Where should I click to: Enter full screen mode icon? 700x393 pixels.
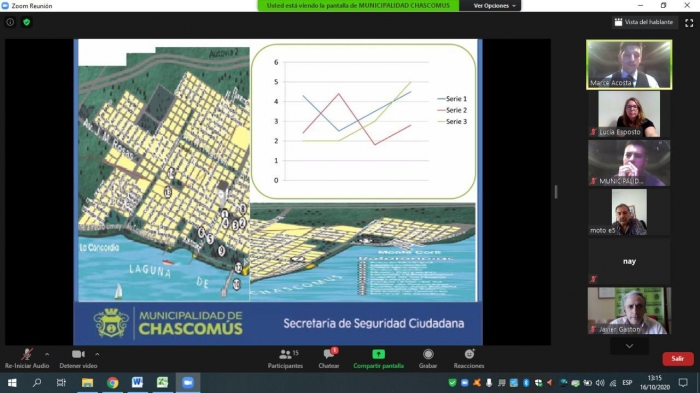point(689,22)
